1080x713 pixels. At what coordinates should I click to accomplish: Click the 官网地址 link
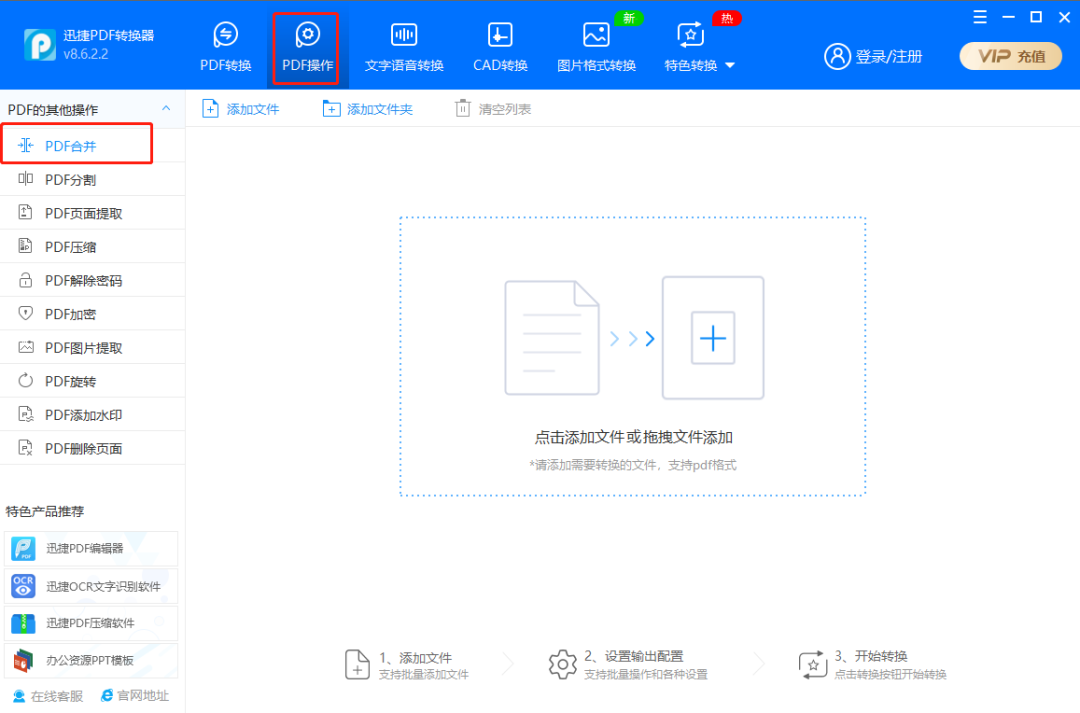tap(134, 696)
